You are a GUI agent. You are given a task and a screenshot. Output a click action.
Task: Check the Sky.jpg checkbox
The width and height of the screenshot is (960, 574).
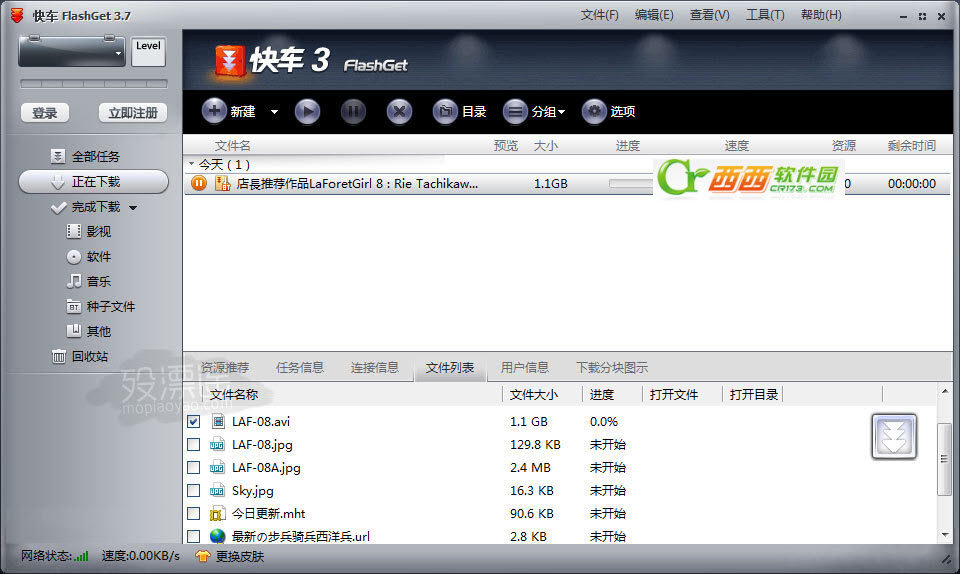tap(193, 490)
